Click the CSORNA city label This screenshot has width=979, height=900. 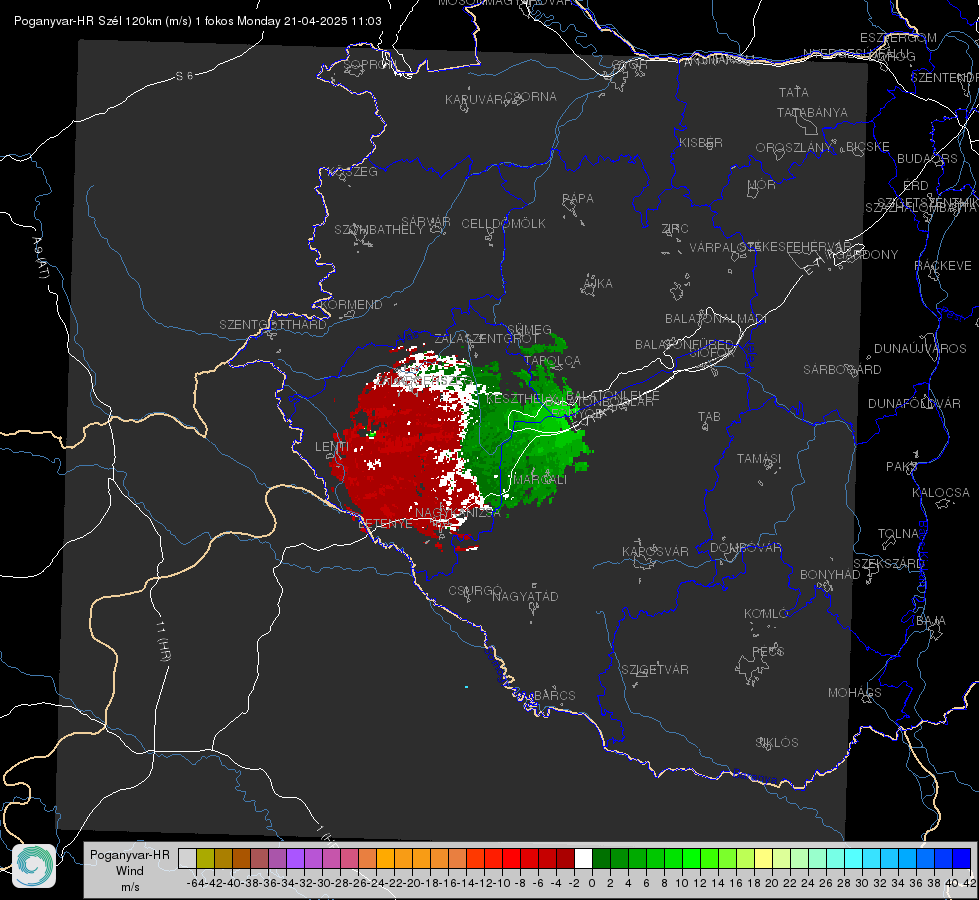tap(530, 97)
